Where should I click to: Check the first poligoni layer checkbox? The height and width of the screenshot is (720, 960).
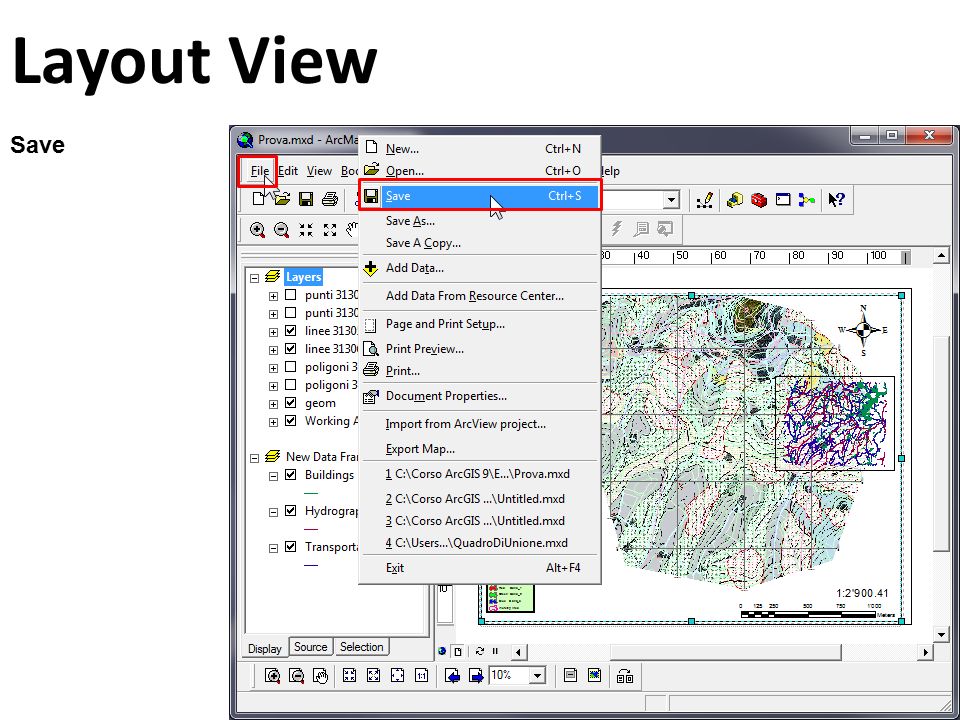pos(291,367)
